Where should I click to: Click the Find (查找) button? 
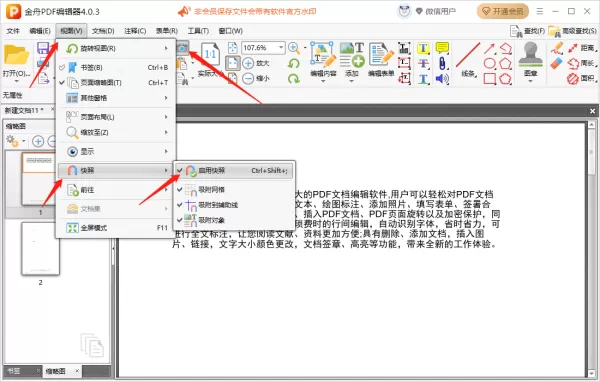527,31
